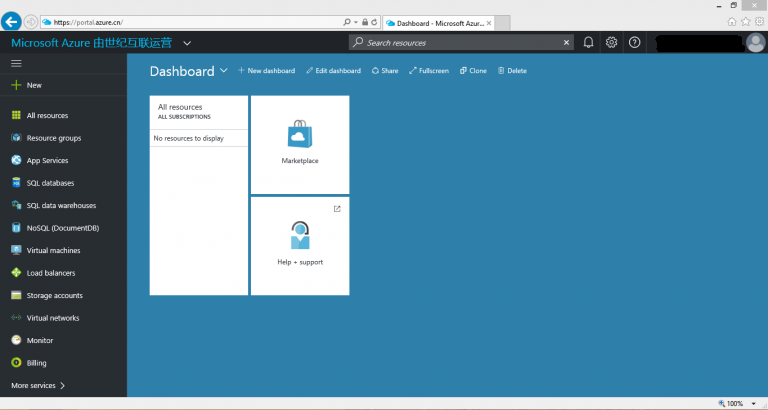Click the Billing circle icon
Image resolution: width=768 pixels, height=410 pixels.
pyautogui.click(x=16, y=363)
